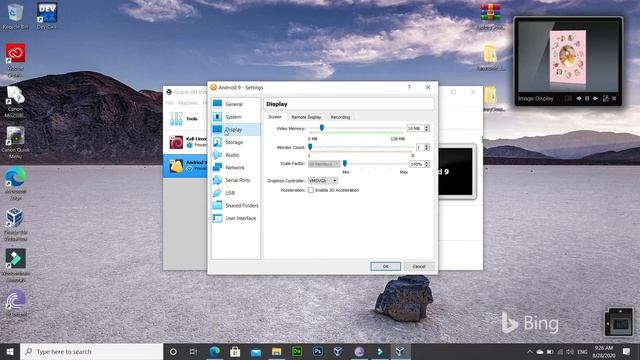Select the Display settings category
This screenshot has width=640, height=360.
[236, 129]
